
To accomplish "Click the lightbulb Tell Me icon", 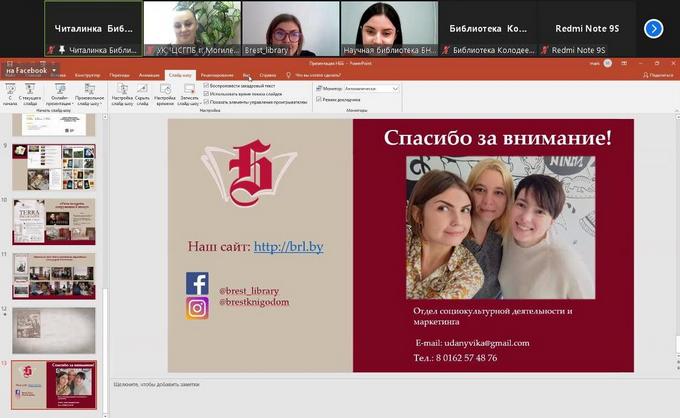I will pyautogui.click(x=288, y=75).
